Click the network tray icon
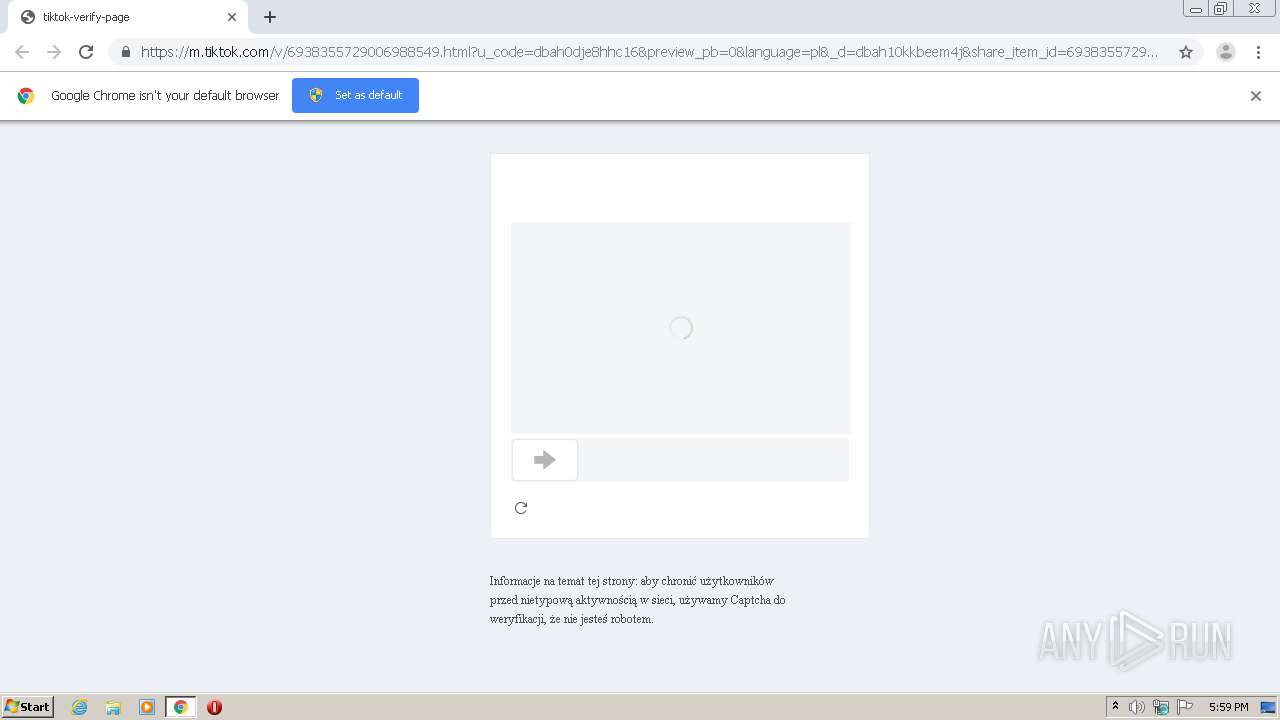The height and width of the screenshot is (720, 1280). tap(1161, 707)
